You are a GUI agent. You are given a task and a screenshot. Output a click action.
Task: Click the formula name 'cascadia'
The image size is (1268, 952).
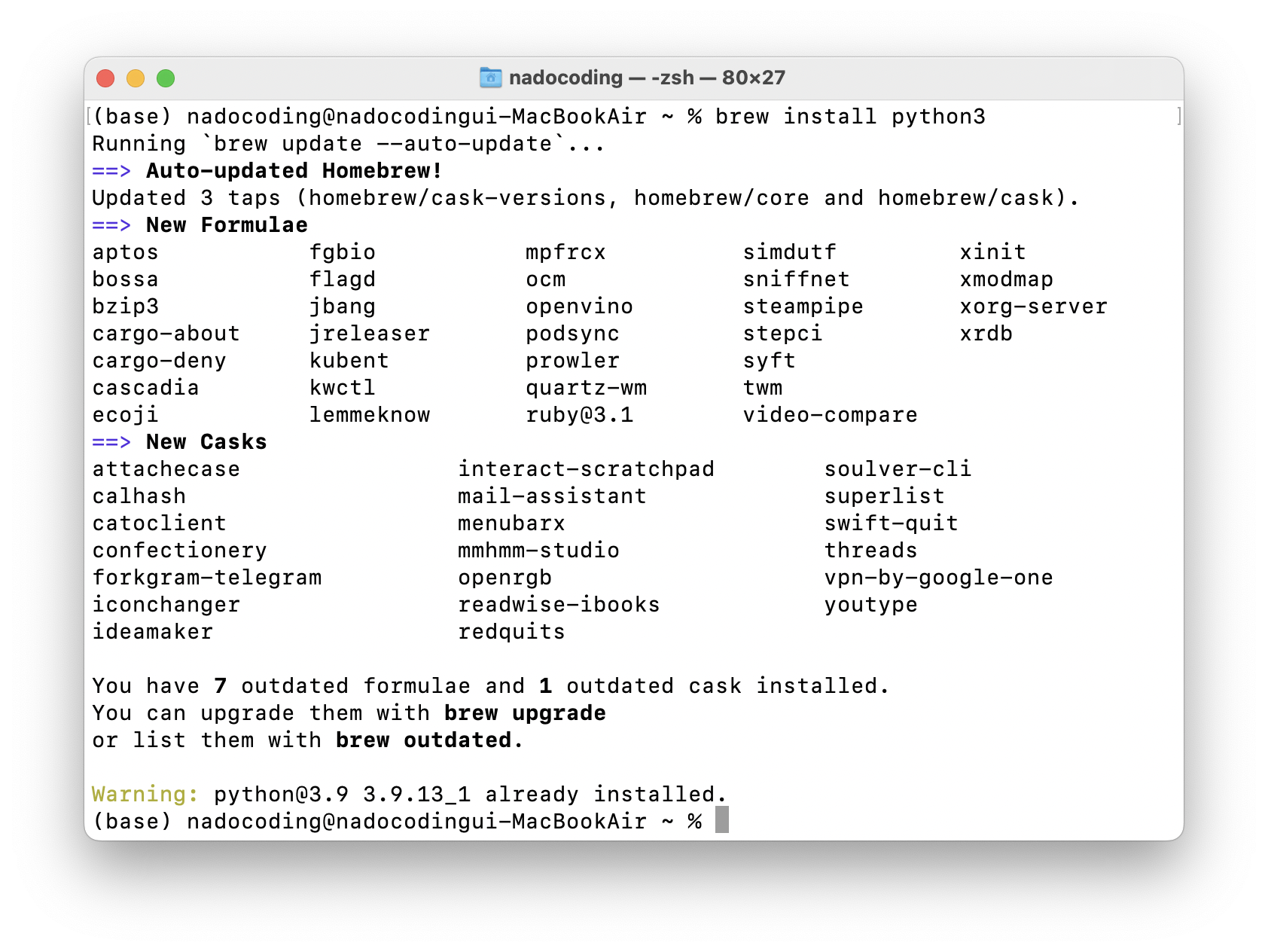coord(145,388)
